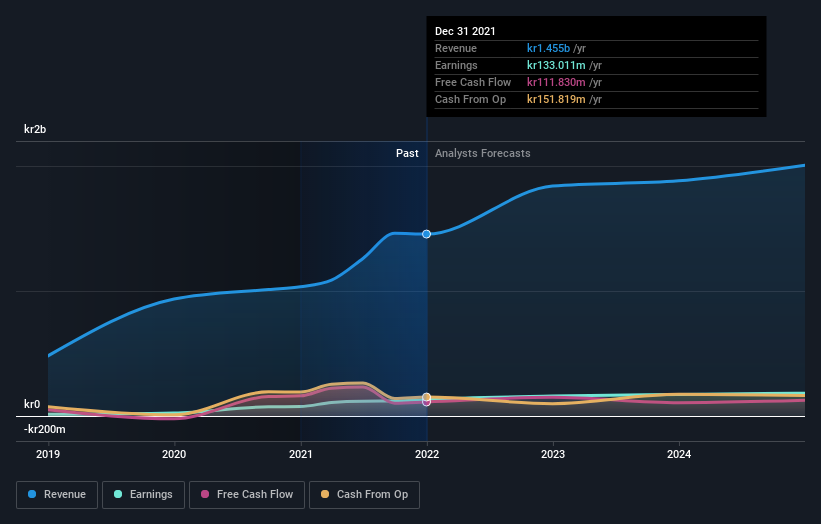The height and width of the screenshot is (524, 821).
Task: Select the 2023 x-axis label
Action: pos(553,454)
